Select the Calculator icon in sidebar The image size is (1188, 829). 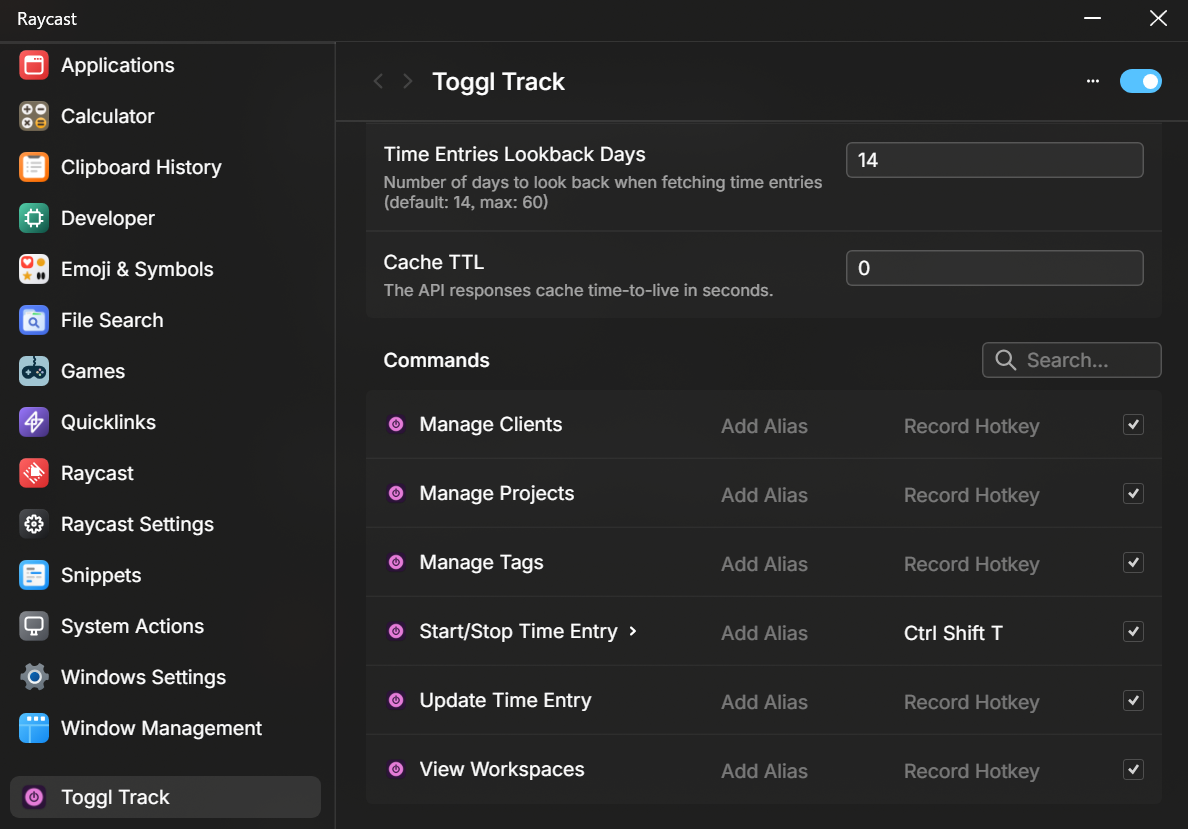34,116
